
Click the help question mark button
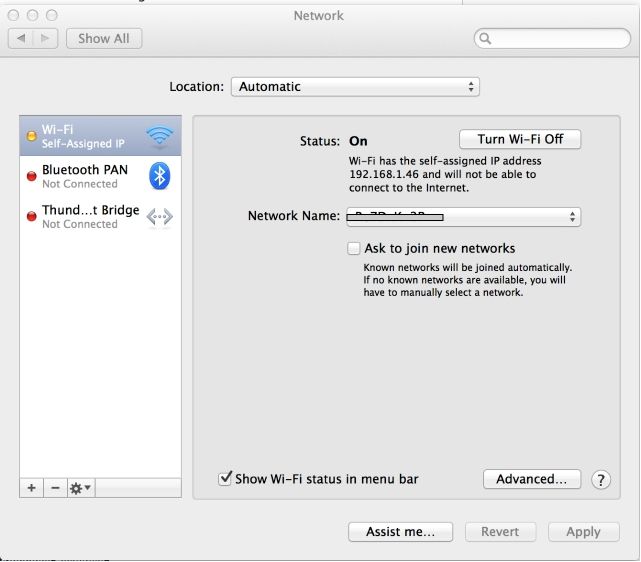(x=600, y=480)
